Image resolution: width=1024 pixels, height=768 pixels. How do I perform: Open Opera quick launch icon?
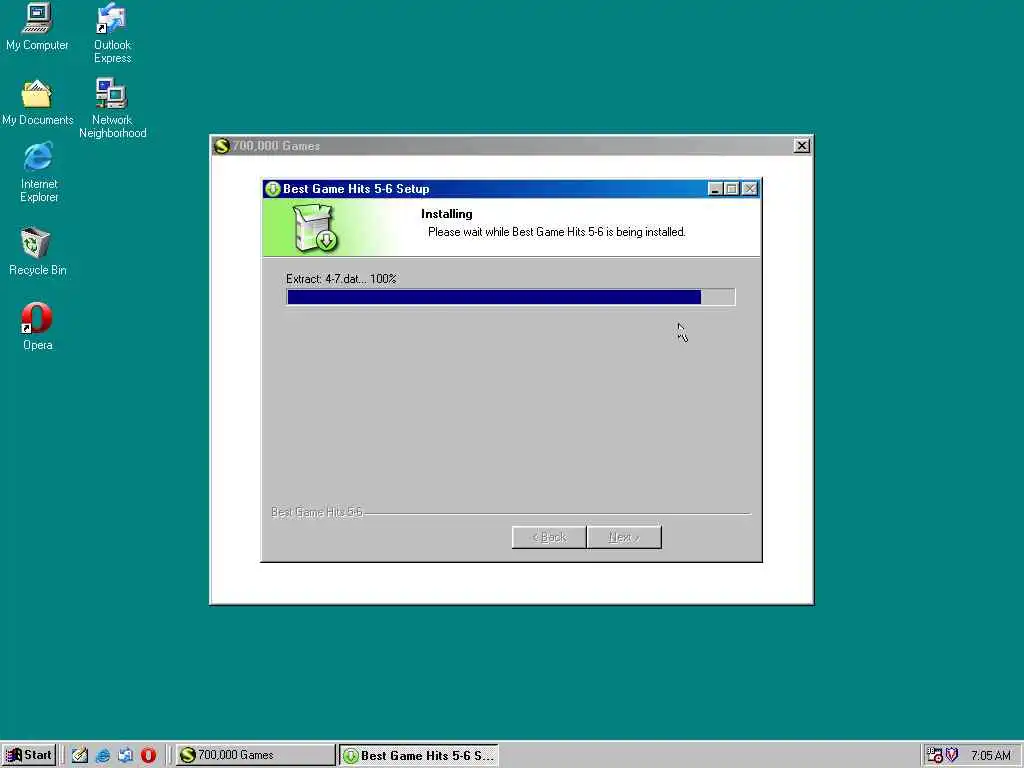148,755
